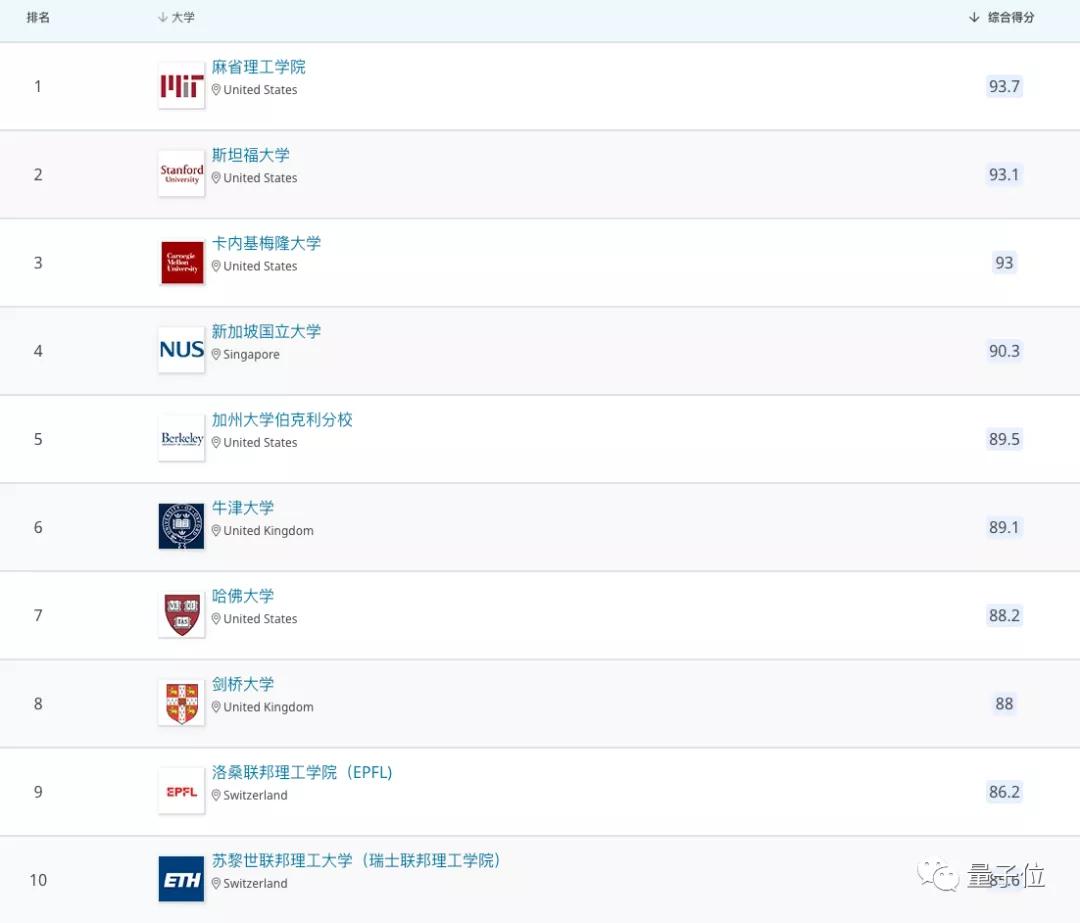Click the MIT logo image

click(x=181, y=85)
